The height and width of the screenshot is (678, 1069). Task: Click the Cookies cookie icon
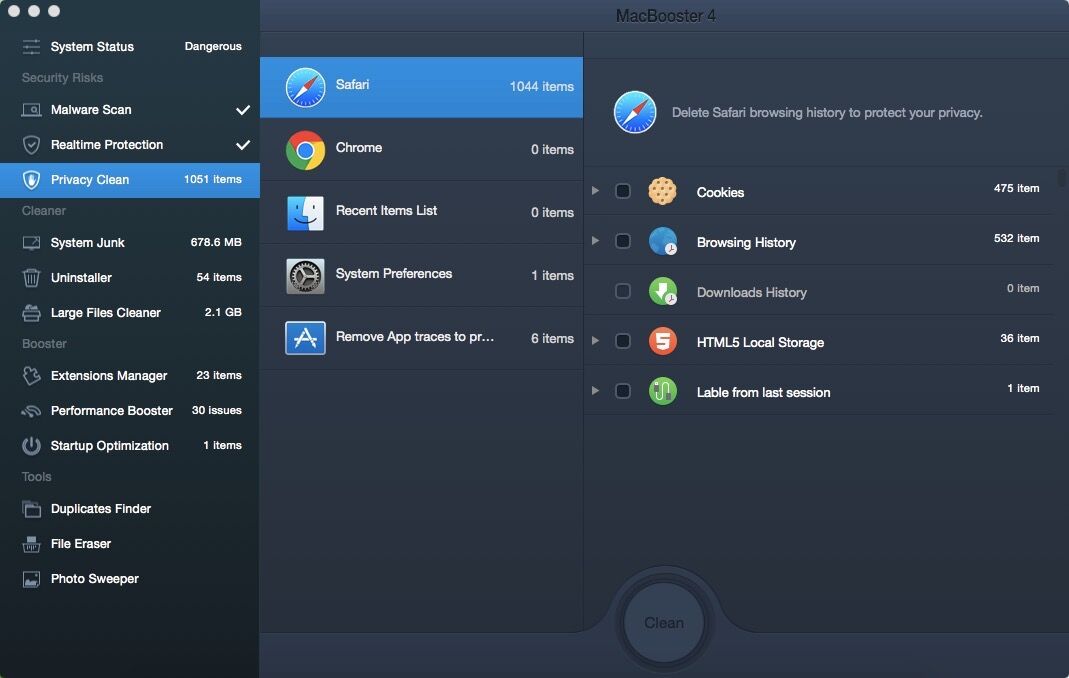pyautogui.click(x=662, y=191)
